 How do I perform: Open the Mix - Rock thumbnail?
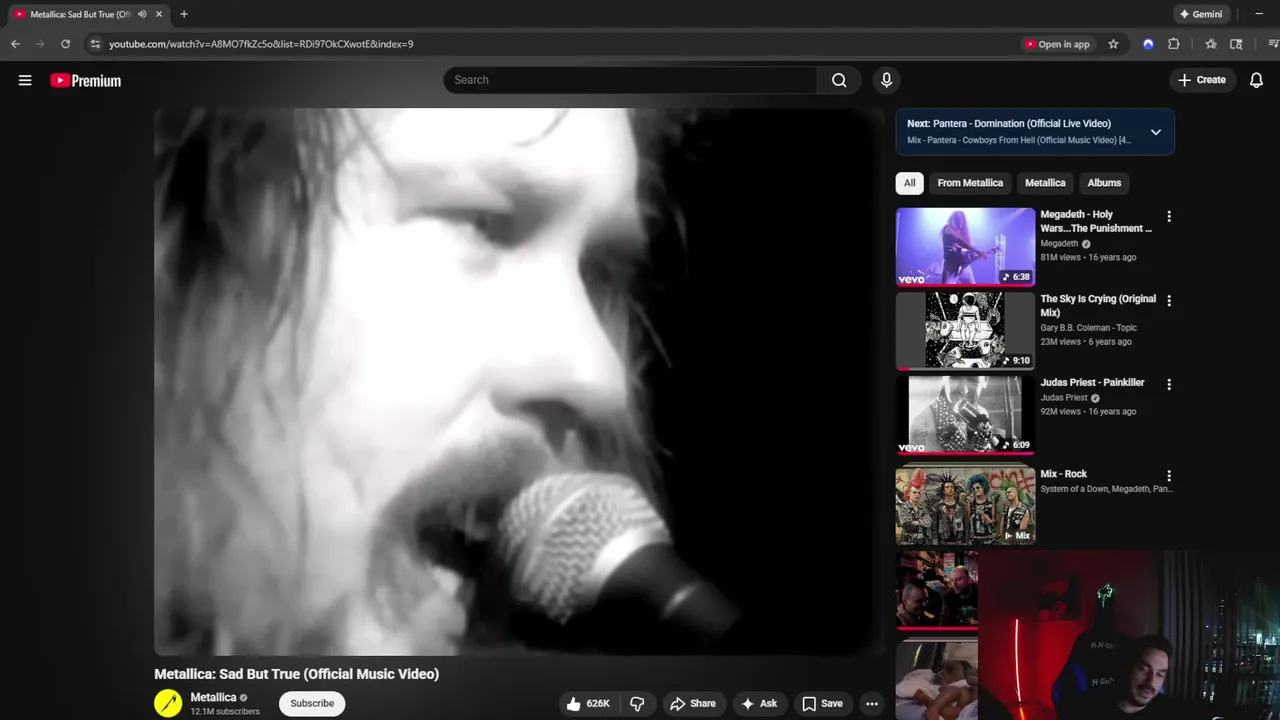(965, 504)
